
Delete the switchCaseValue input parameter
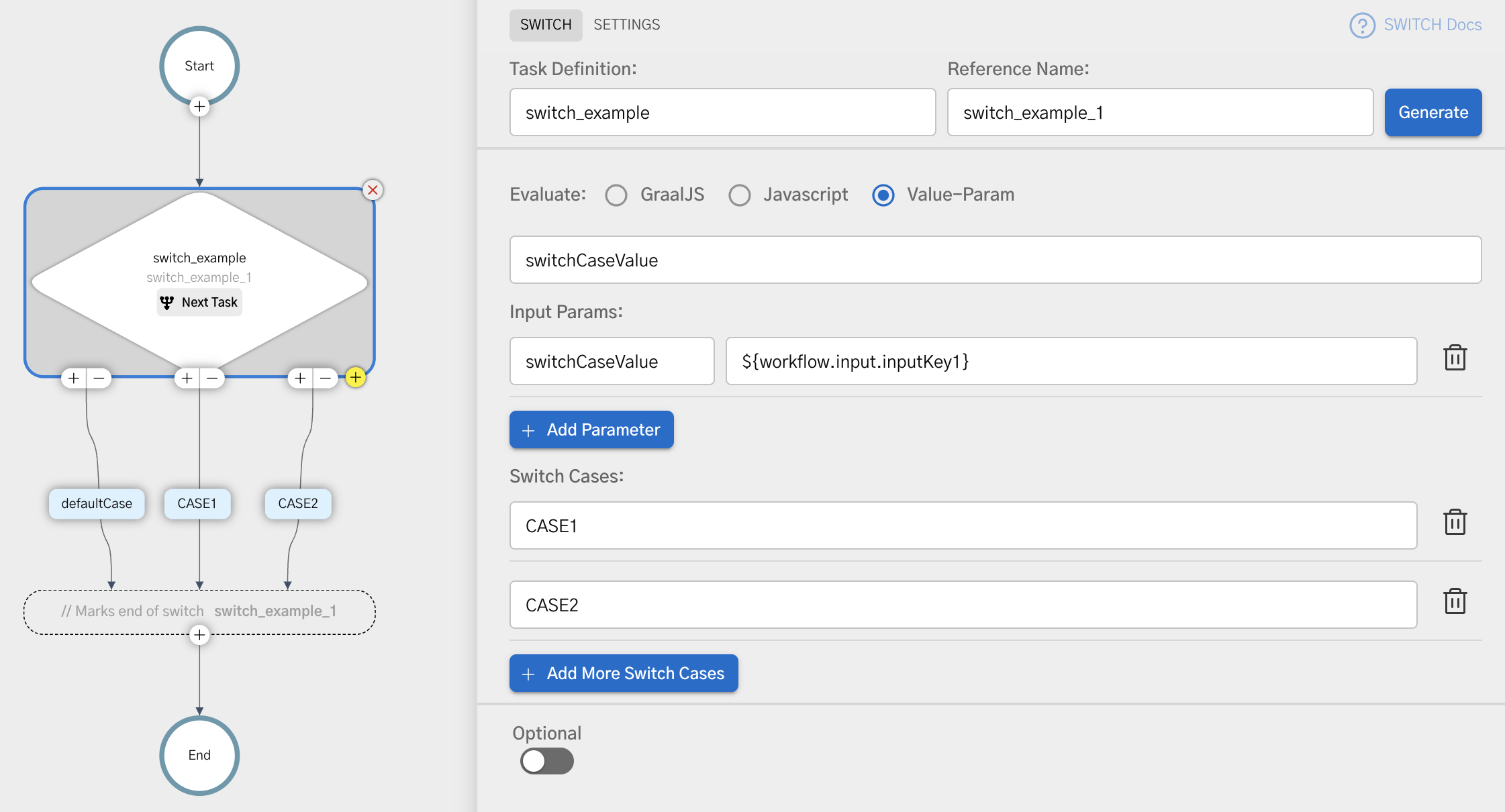click(x=1455, y=358)
